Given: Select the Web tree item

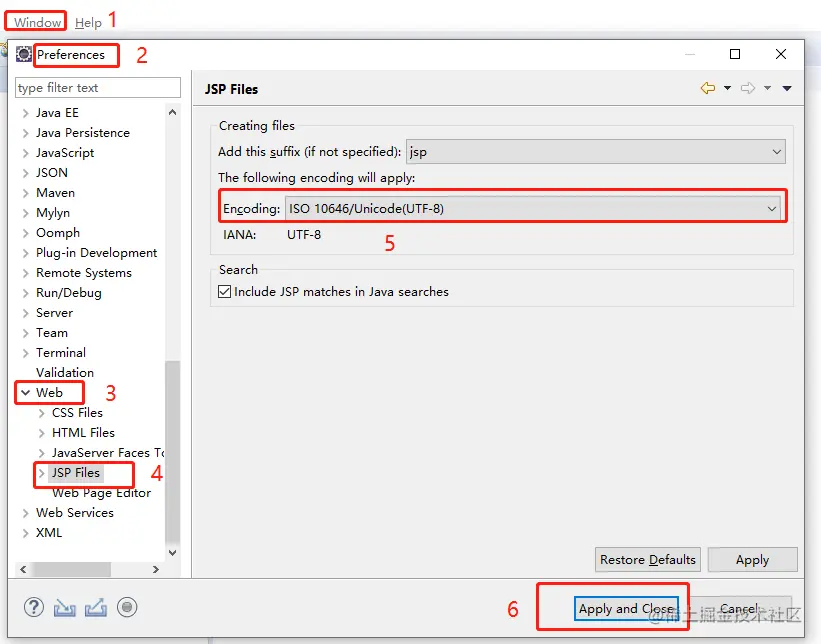Looking at the screenshot, I should tap(49, 393).
